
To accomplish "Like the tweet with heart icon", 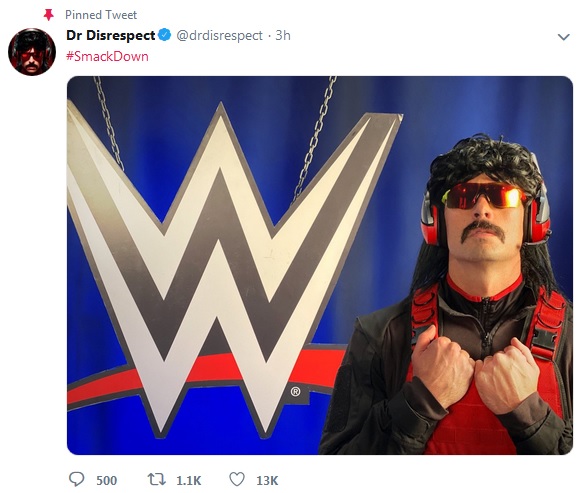I will (x=237, y=479).
